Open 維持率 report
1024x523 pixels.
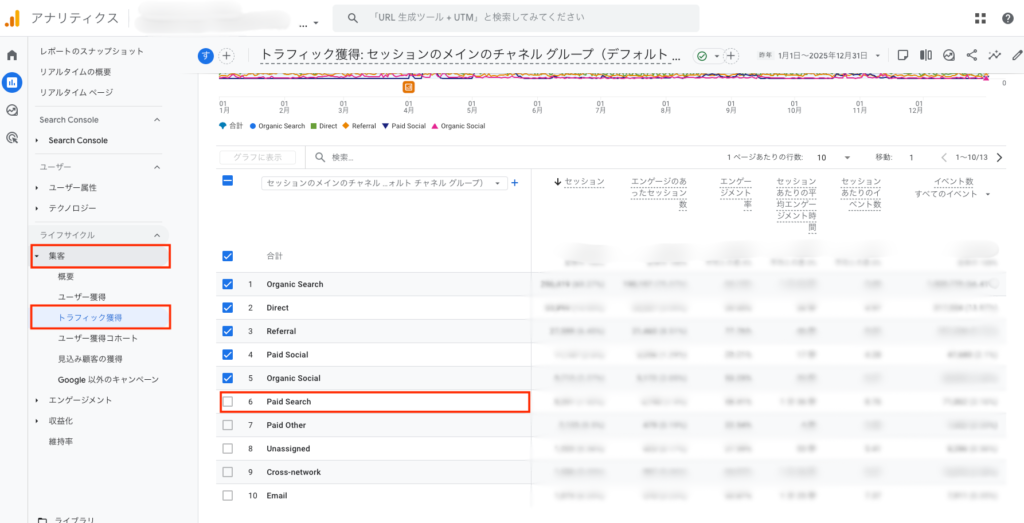coord(61,441)
